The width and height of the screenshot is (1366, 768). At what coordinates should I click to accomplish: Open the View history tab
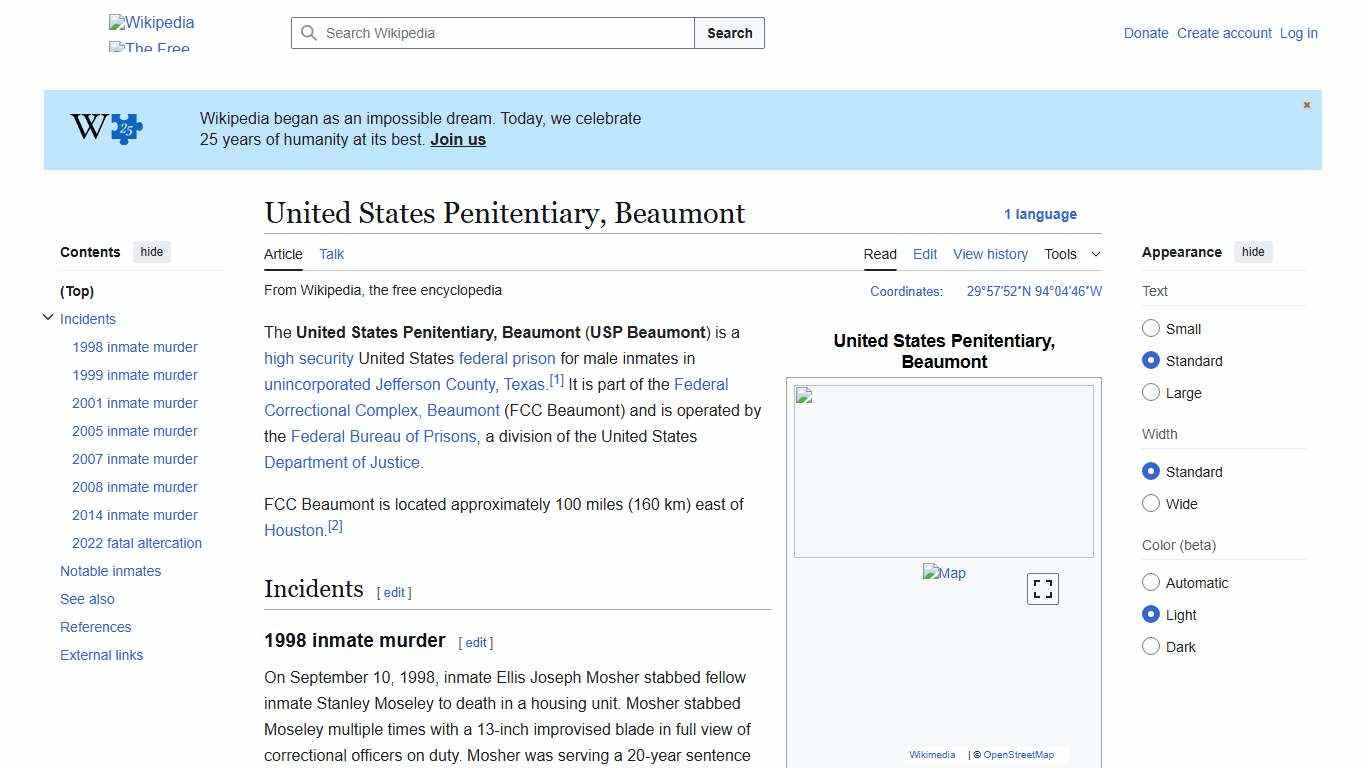point(990,254)
